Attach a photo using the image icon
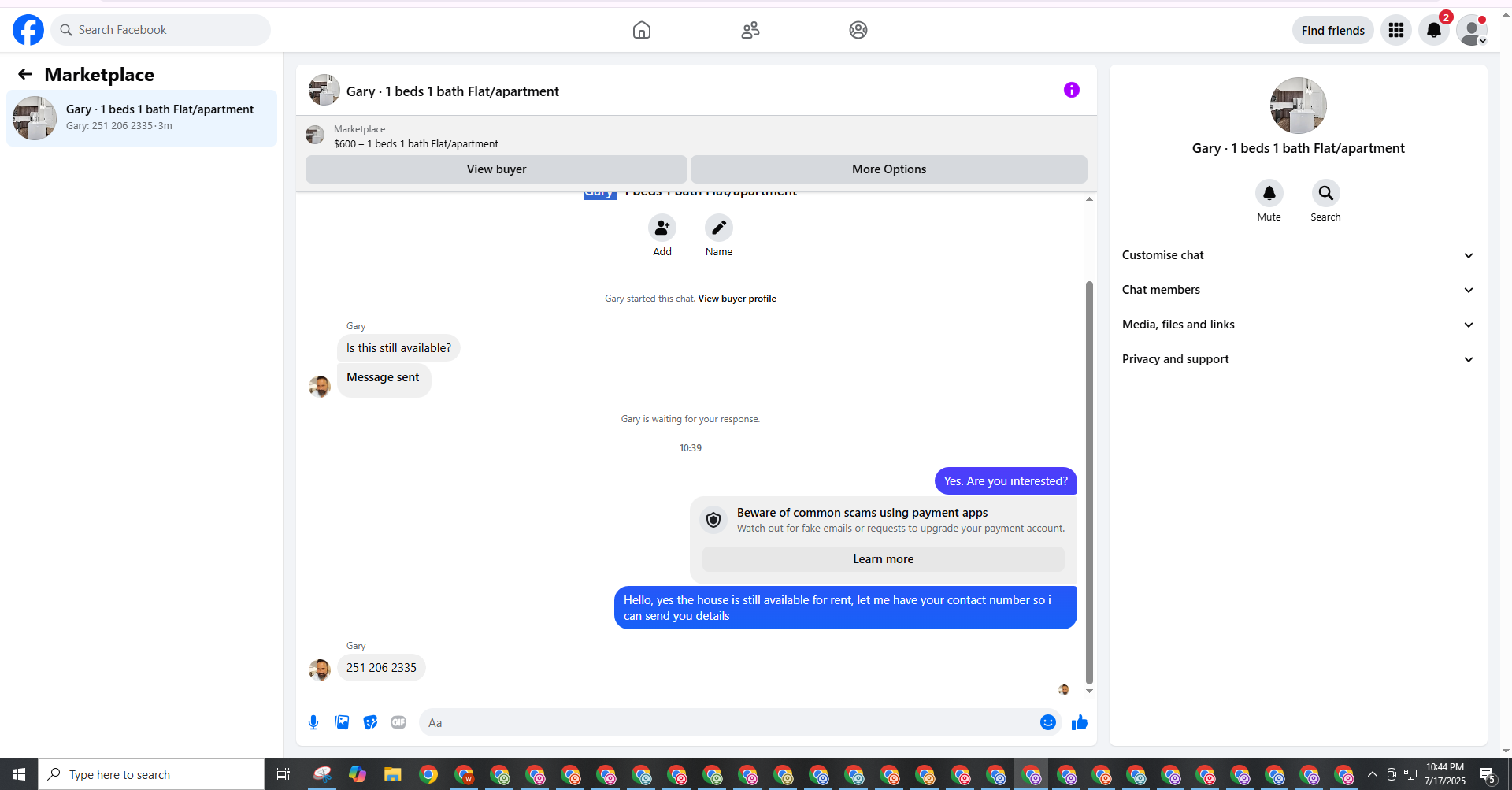 pos(342,722)
